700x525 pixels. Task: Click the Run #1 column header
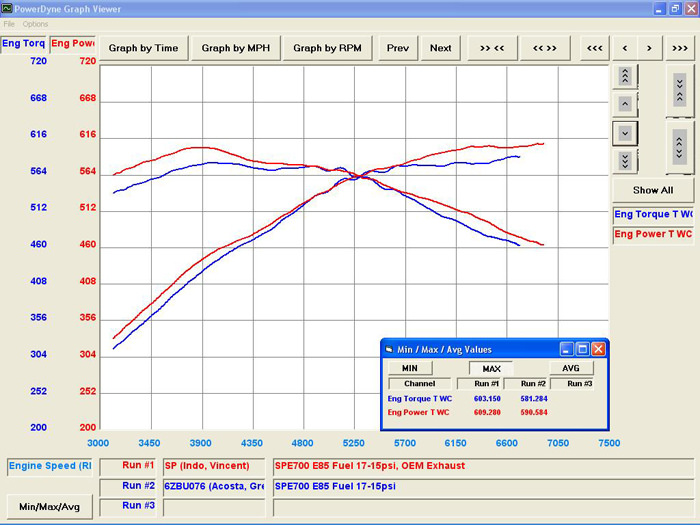pos(480,383)
